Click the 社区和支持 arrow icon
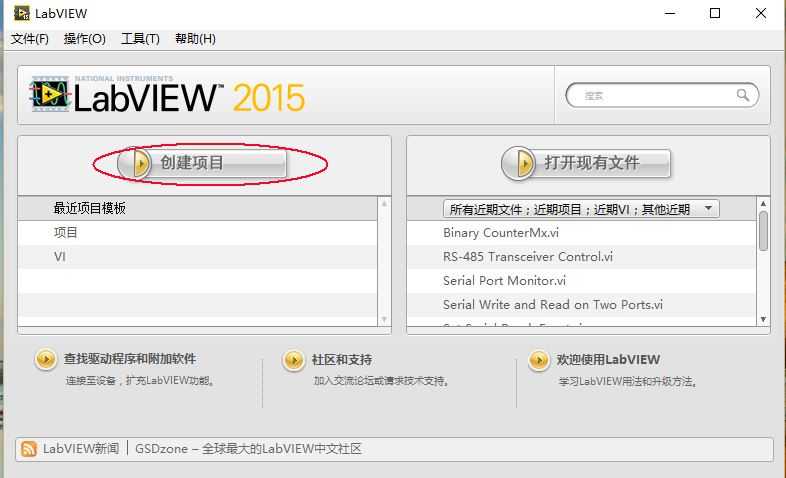 pyautogui.click(x=293, y=360)
